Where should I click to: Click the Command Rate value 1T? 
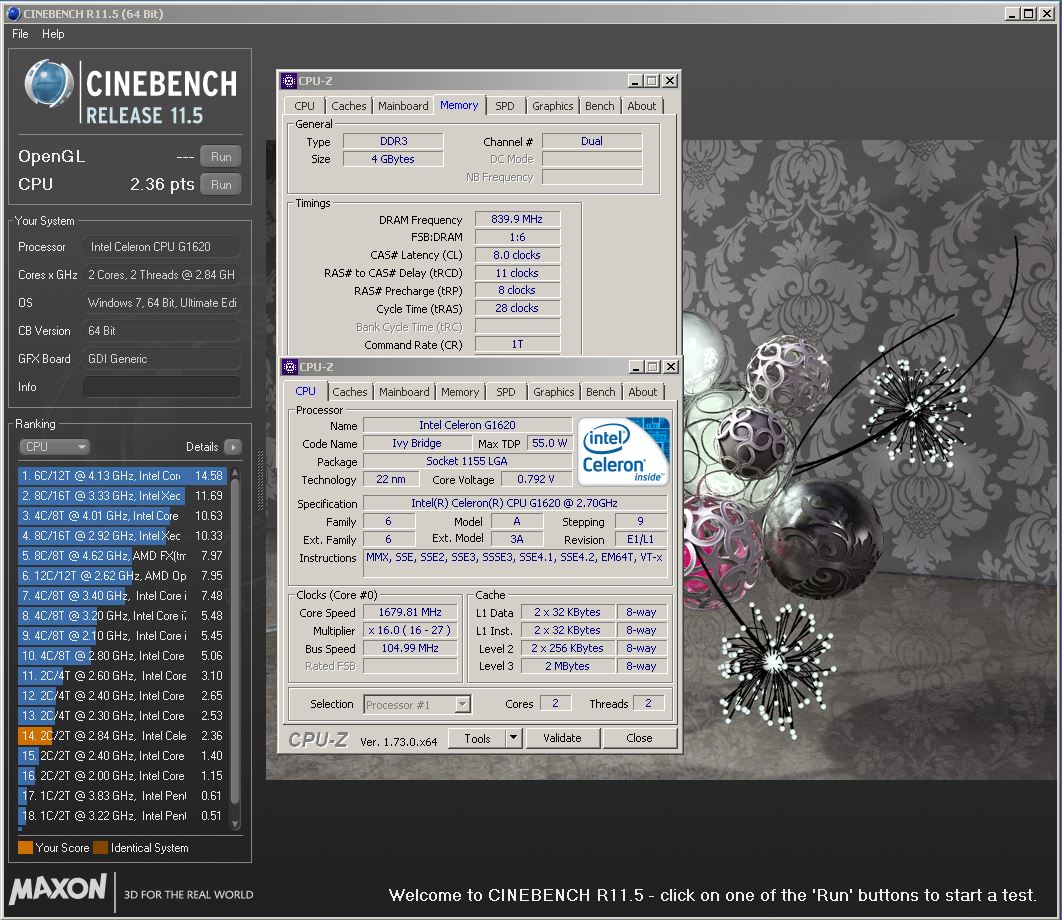click(517, 344)
